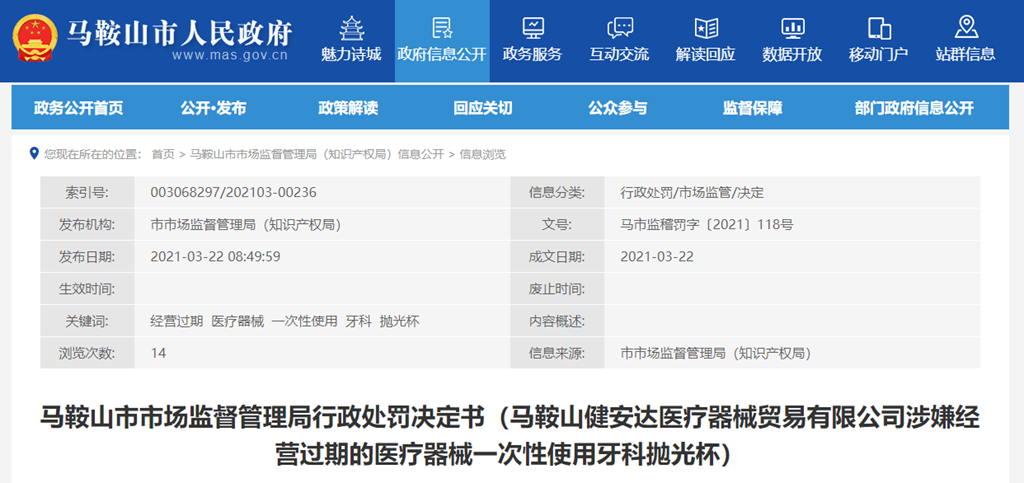Select 发布机构 value 市市场监督管理局
This screenshot has height=483, width=1024.
coord(246,225)
